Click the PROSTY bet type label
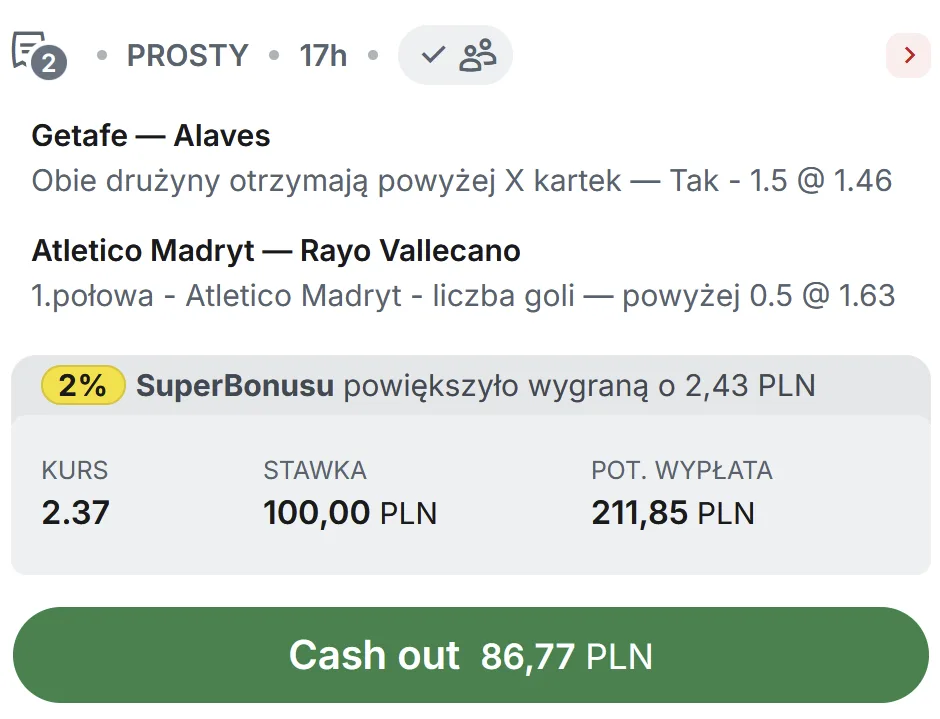This screenshot has height=719, width=940. (x=187, y=56)
